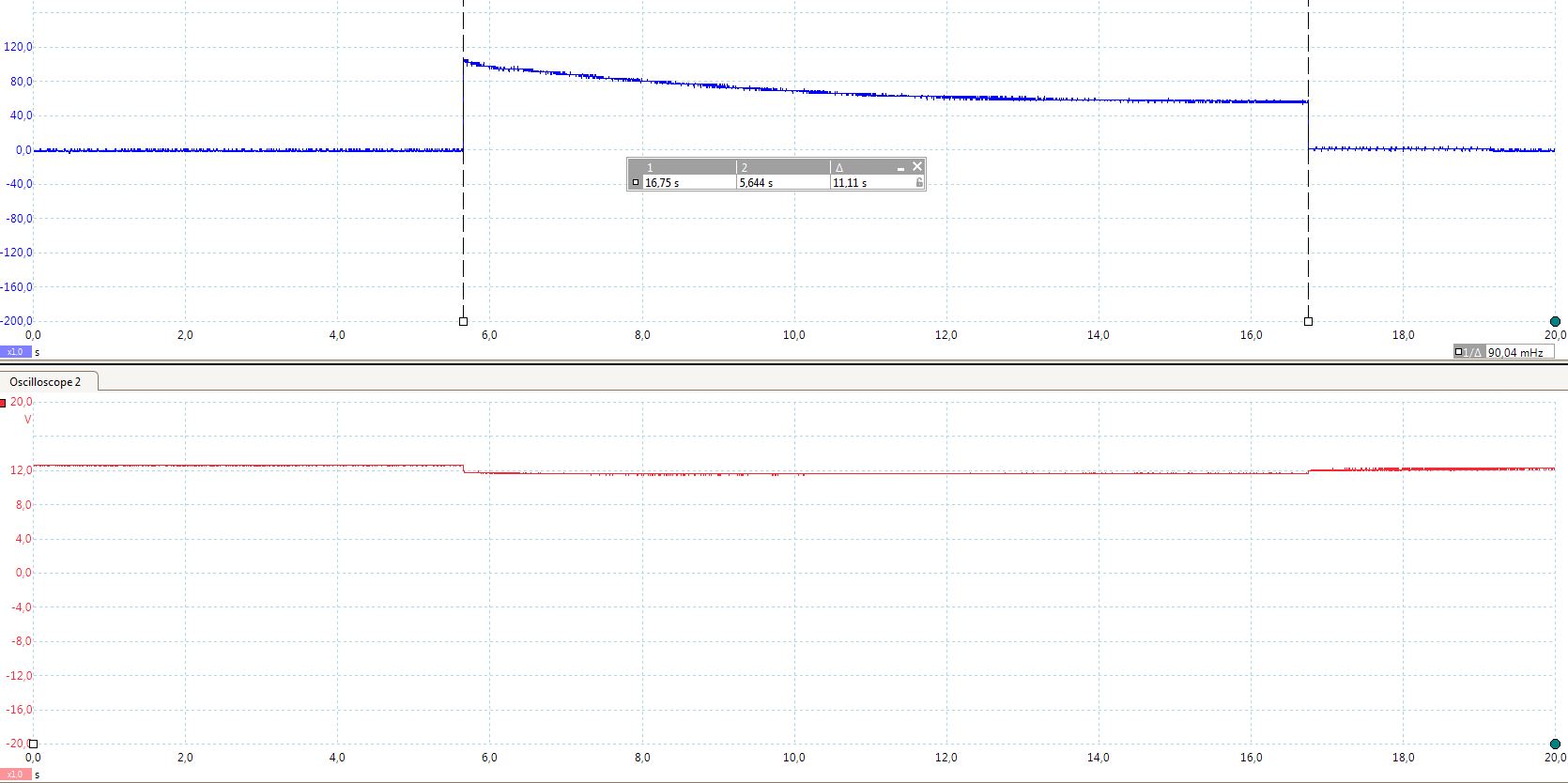
Task: Click the red V unit label
Action: tap(27, 420)
